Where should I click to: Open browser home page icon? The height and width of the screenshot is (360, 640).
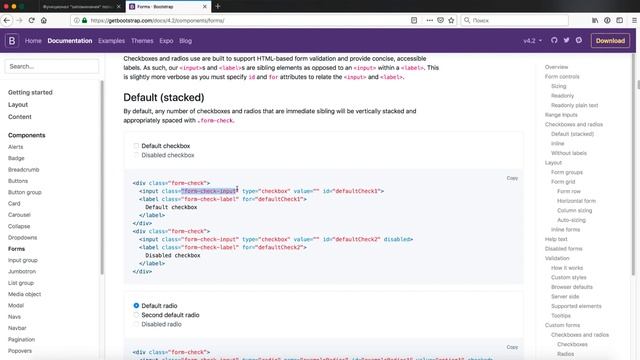(x=44, y=20)
